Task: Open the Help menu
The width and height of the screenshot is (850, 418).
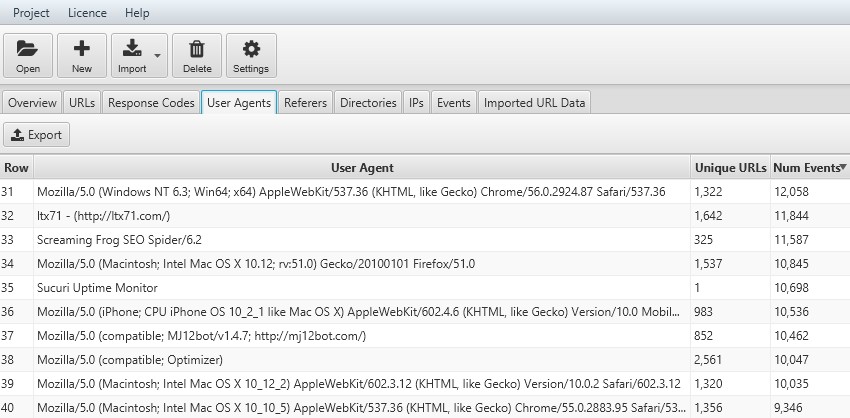Action: point(138,13)
